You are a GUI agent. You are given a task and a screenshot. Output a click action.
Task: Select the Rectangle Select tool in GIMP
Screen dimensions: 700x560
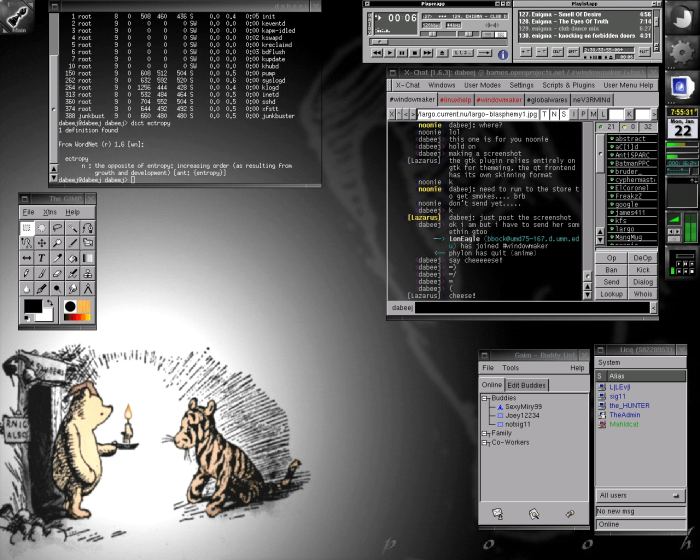pos(27,228)
